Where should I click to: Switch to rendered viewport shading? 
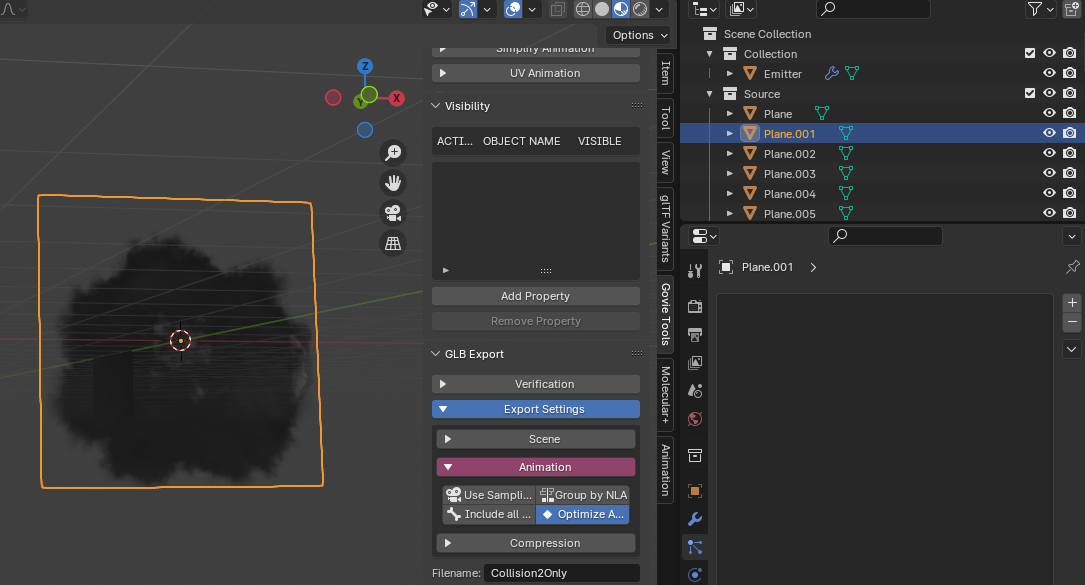(640, 9)
